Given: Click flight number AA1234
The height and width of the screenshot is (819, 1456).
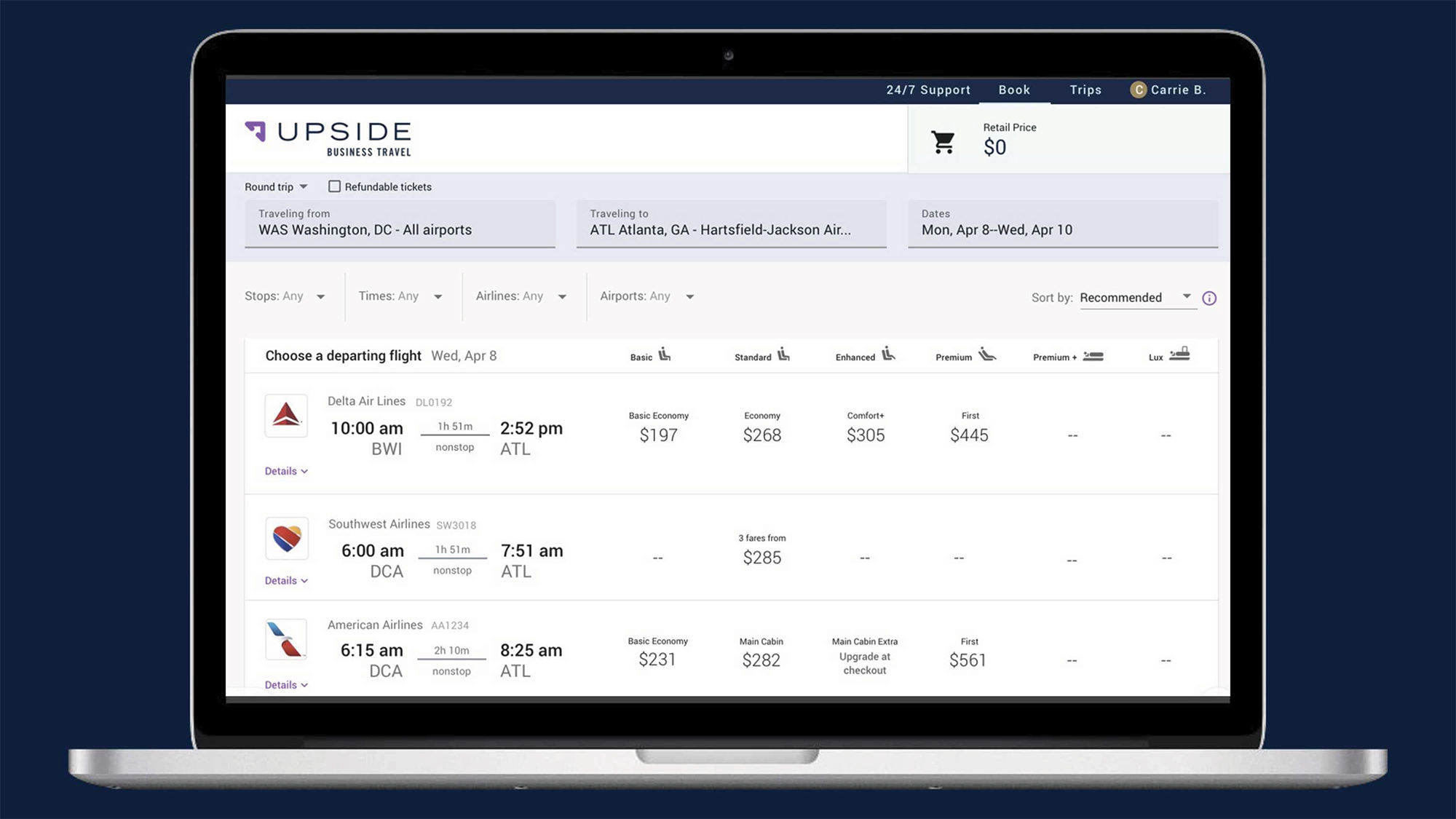Looking at the screenshot, I should tap(450, 625).
